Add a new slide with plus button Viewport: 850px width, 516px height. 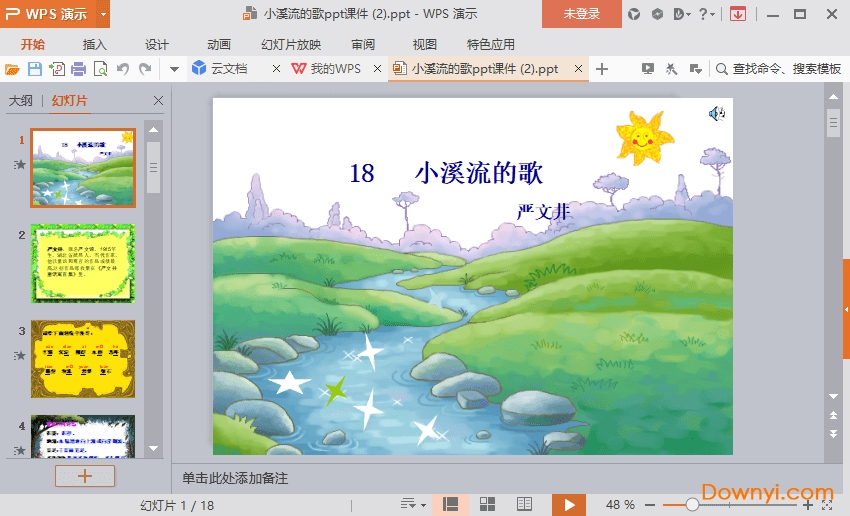point(85,476)
